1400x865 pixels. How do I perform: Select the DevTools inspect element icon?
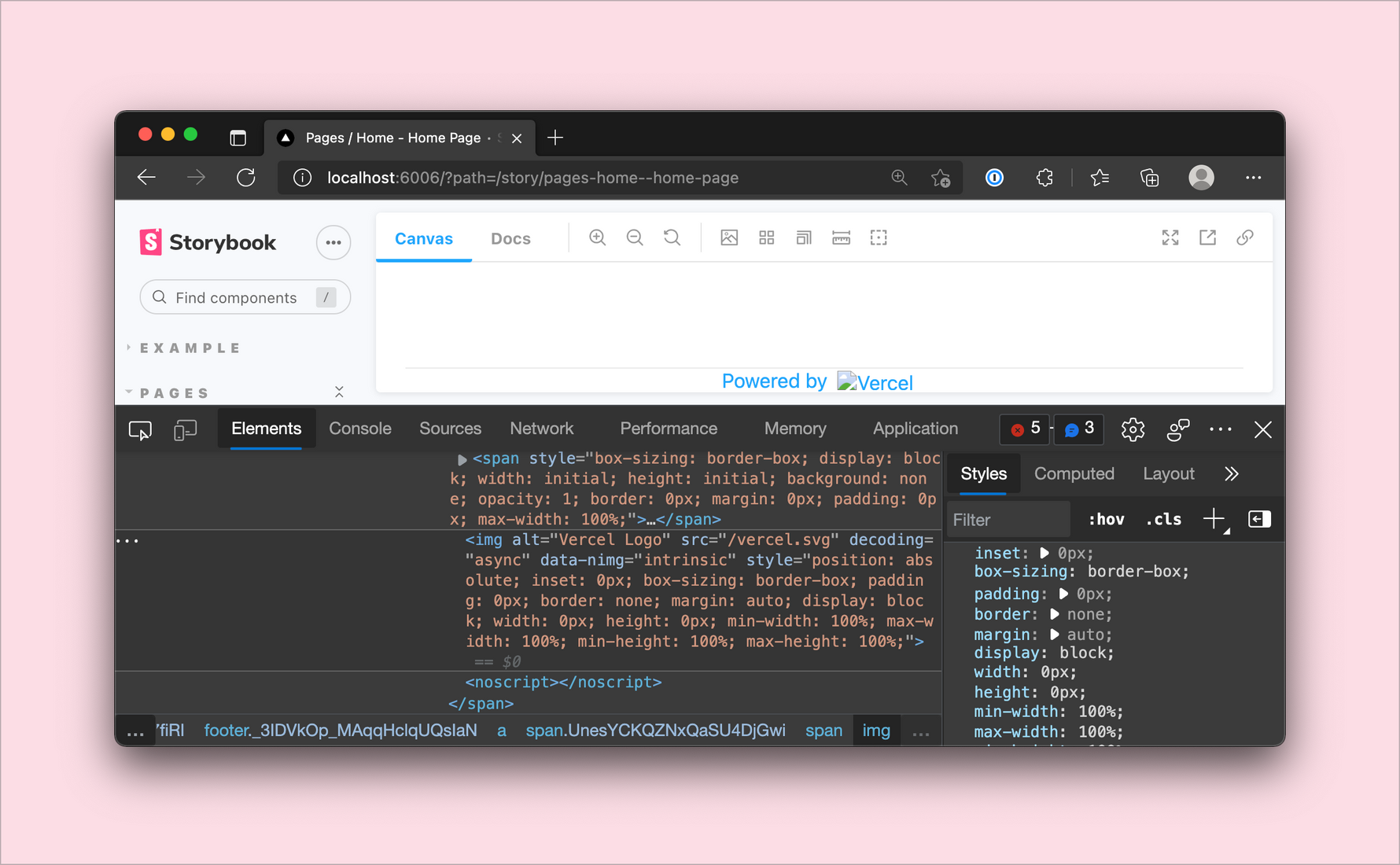pos(140,429)
